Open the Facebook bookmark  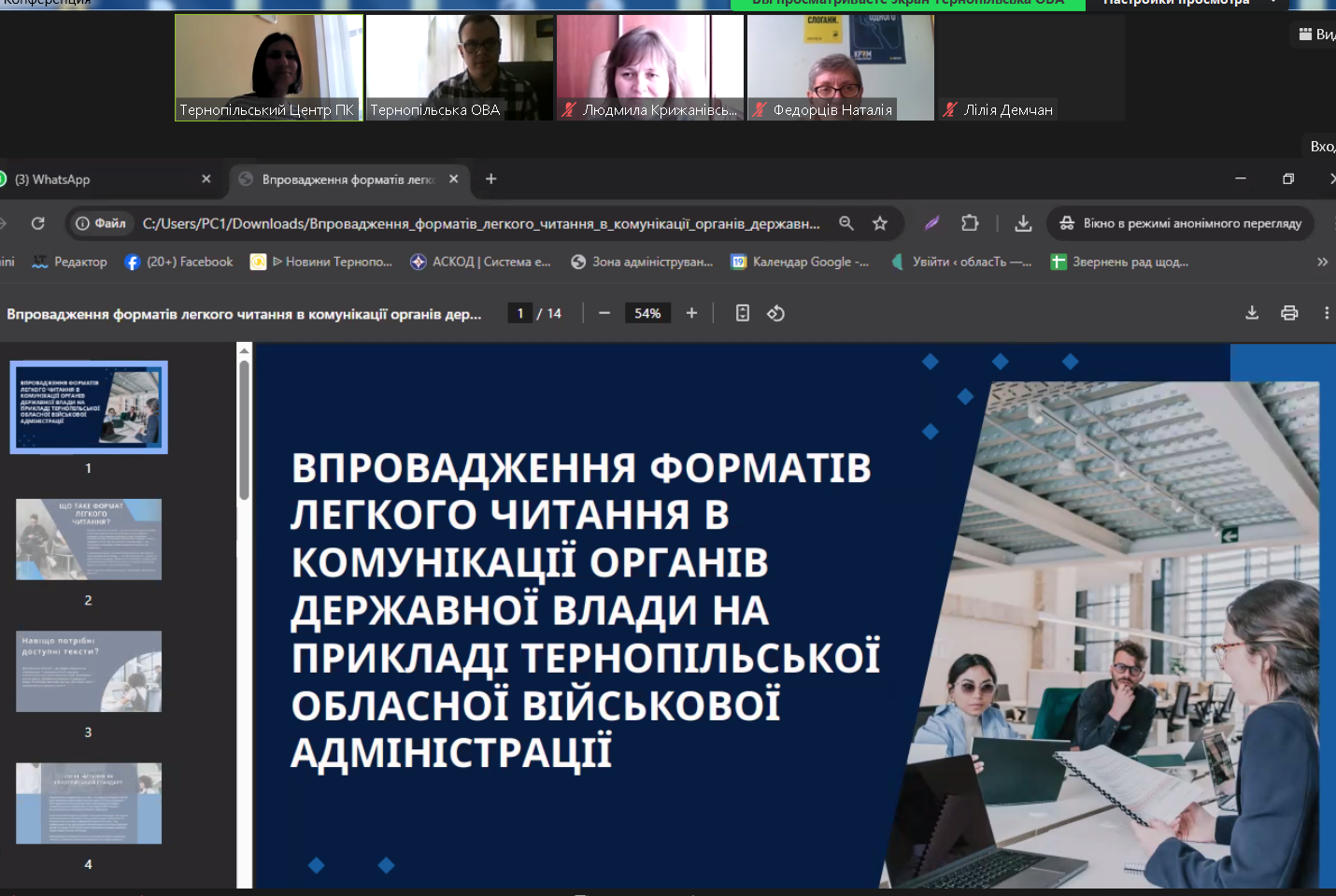(178, 262)
